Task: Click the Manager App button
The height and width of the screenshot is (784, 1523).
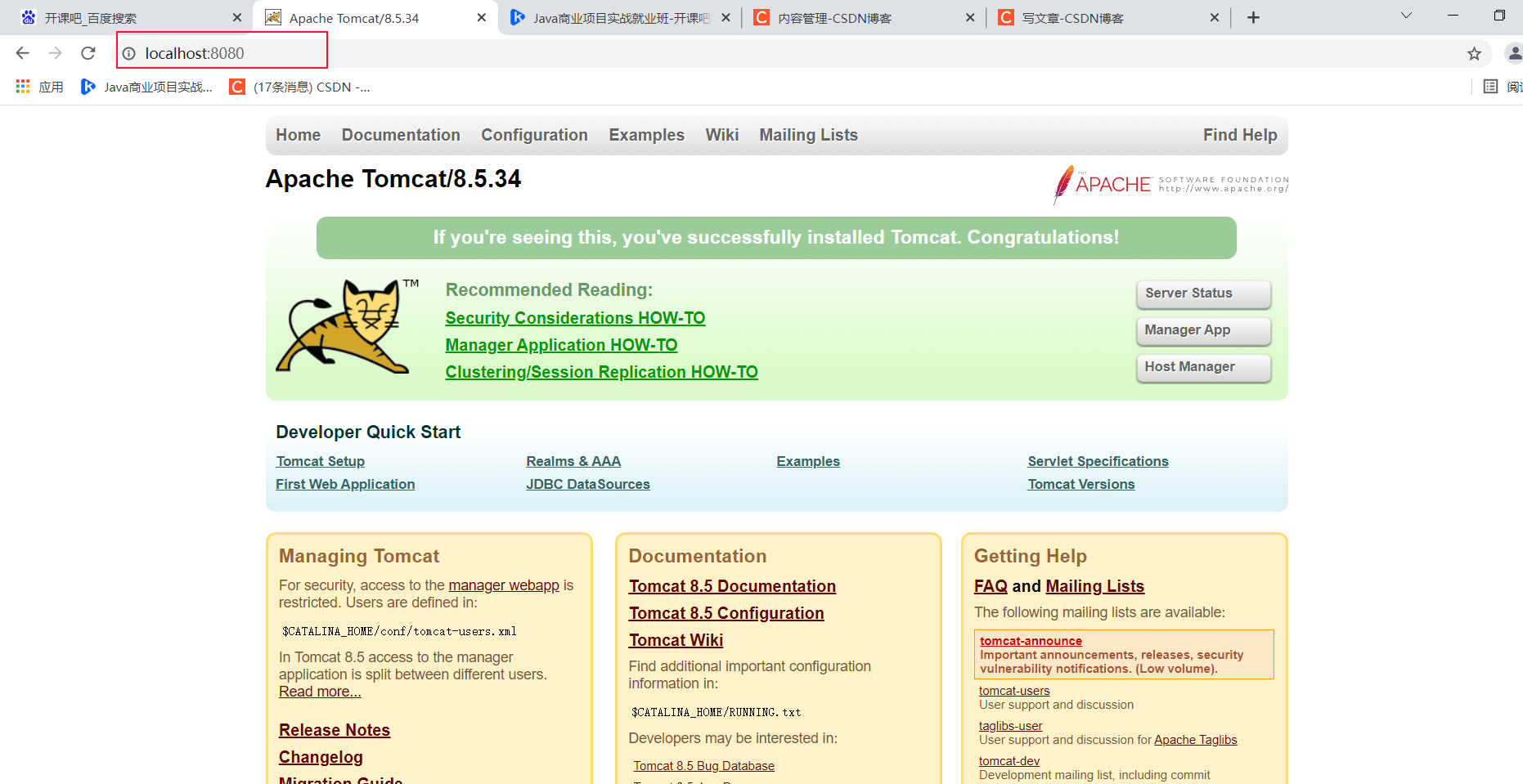Action: (1203, 330)
